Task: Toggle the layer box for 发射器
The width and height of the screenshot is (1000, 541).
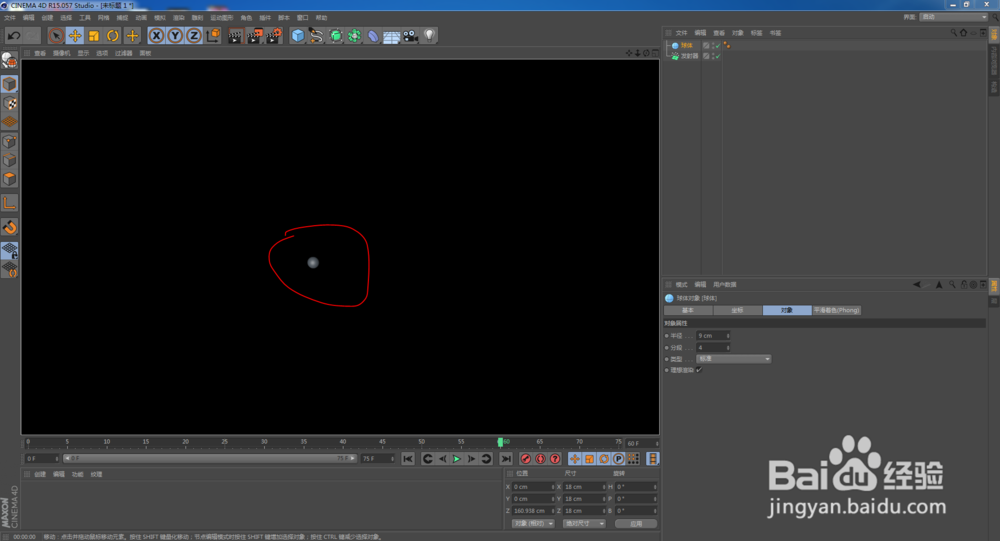Action: coord(706,56)
